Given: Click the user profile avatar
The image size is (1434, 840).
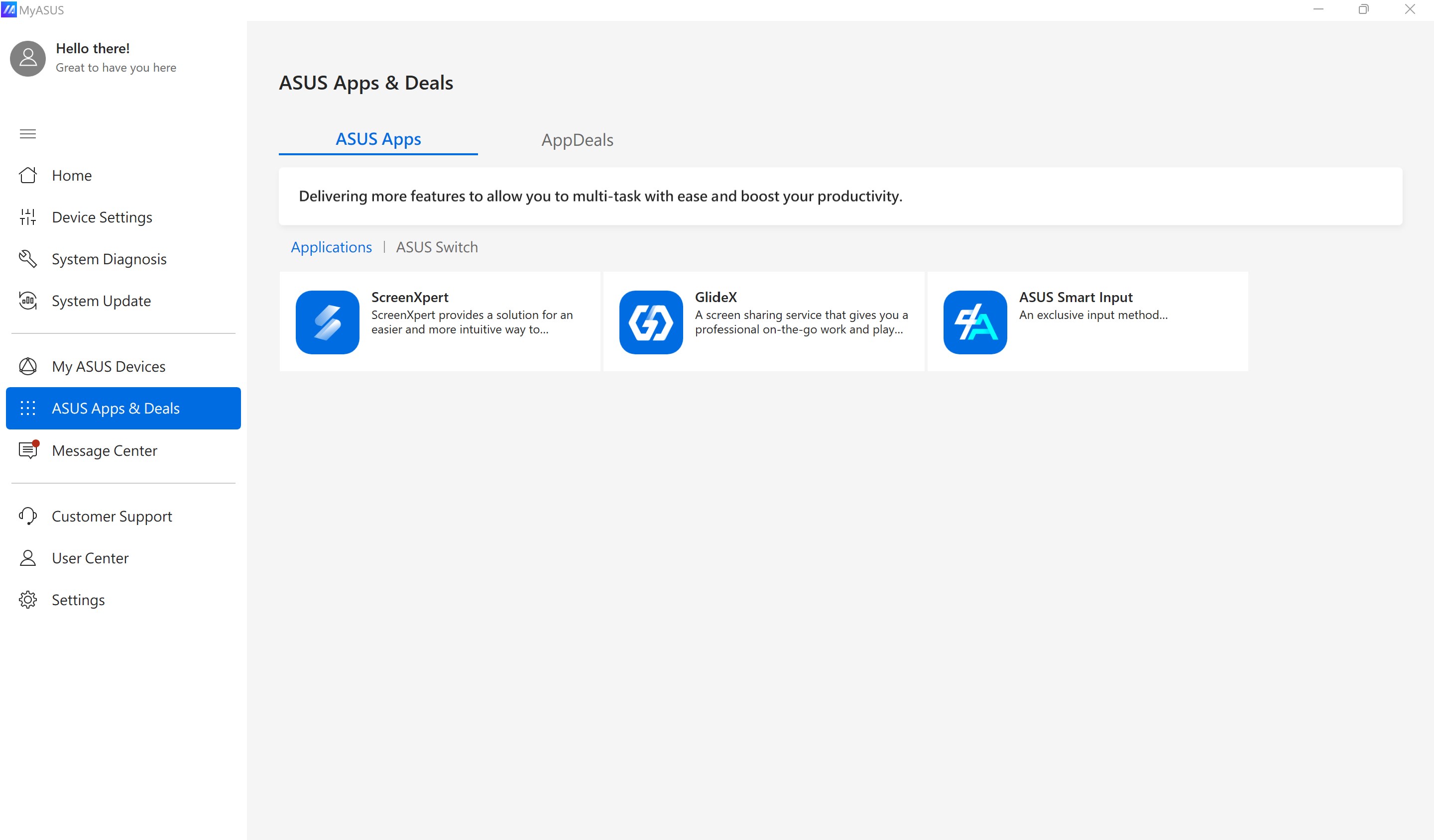Looking at the screenshot, I should tap(27, 58).
